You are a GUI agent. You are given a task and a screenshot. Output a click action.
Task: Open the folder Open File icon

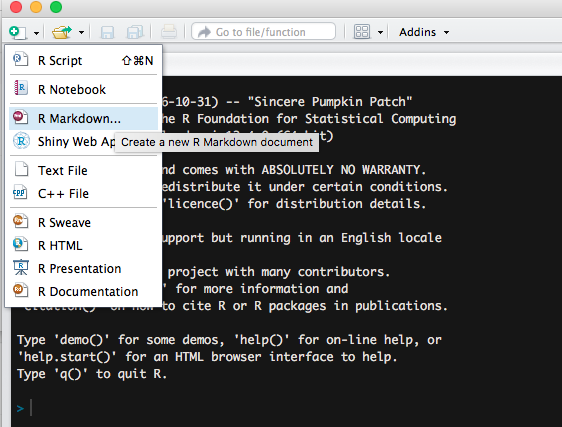62,32
